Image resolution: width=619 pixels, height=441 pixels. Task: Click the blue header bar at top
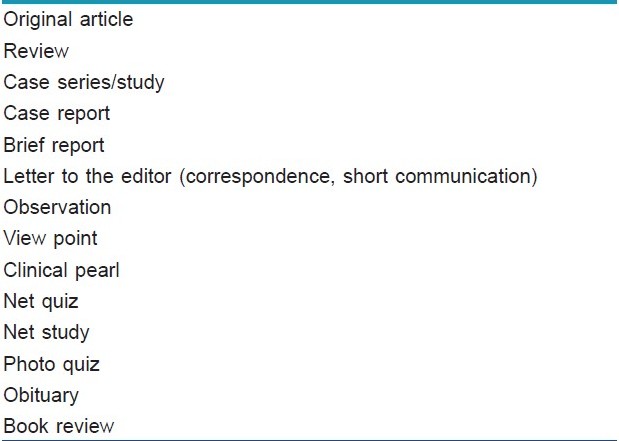[x=310, y=2]
